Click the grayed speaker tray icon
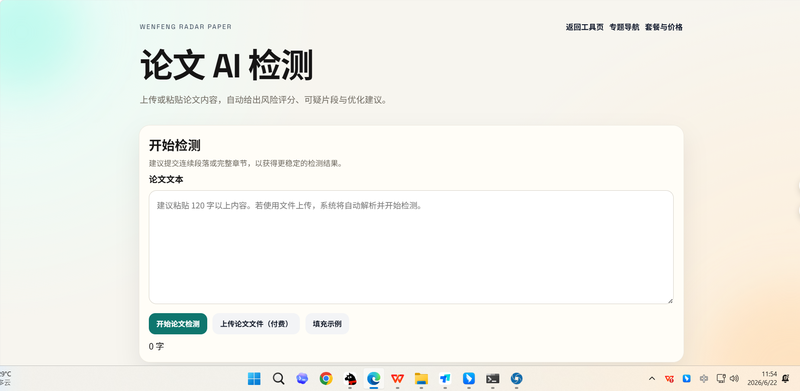800x391 pixels. tap(704, 379)
